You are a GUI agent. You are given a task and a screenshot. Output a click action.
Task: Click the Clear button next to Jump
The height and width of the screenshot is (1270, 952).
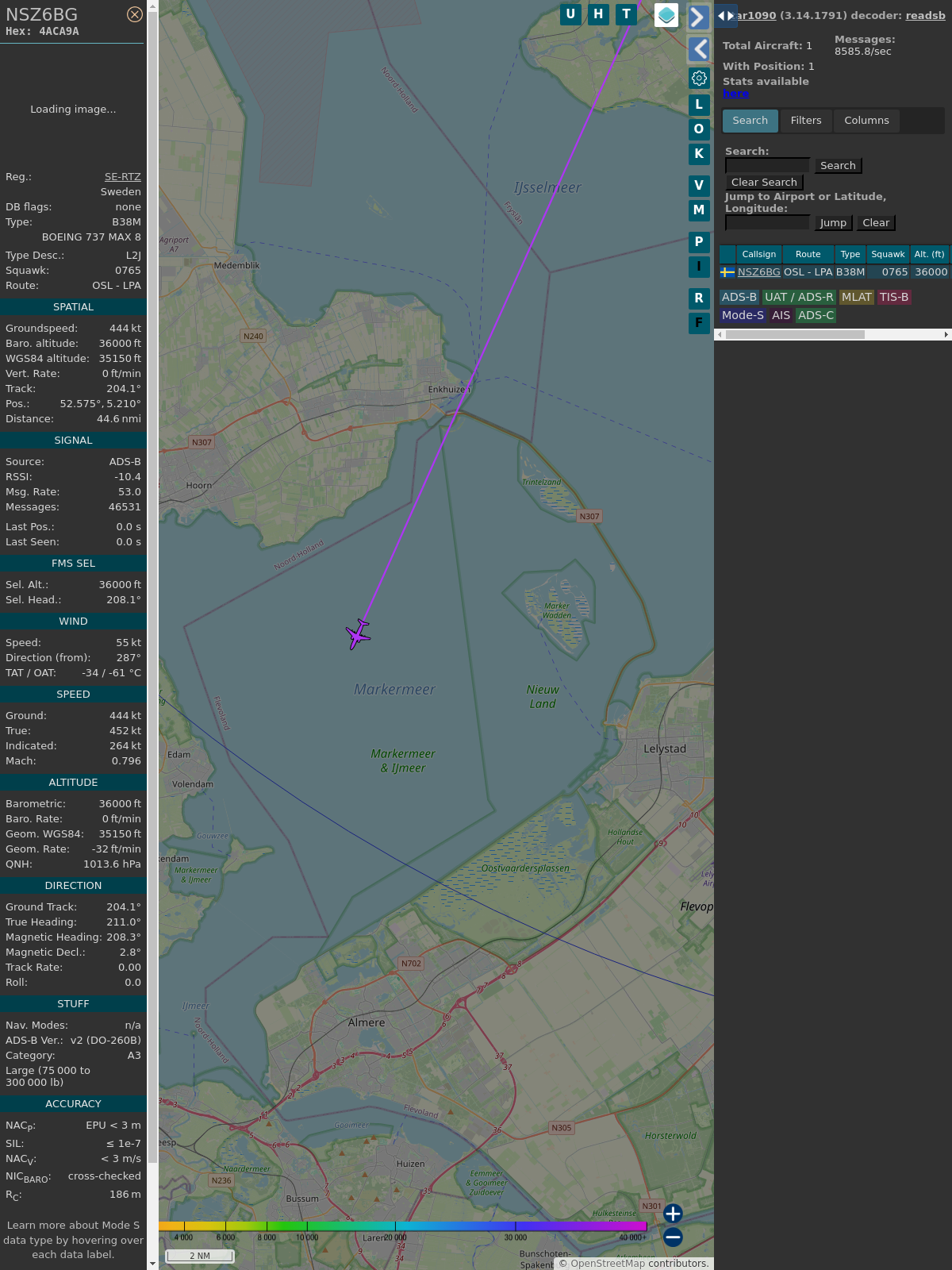(876, 223)
